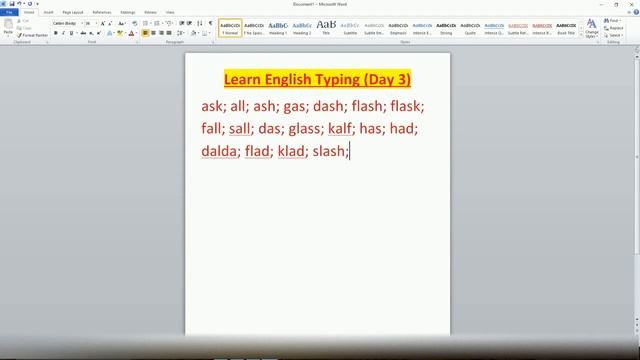Click the Numbering list icon
The height and width of the screenshot is (360, 640).
(x=157, y=23)
